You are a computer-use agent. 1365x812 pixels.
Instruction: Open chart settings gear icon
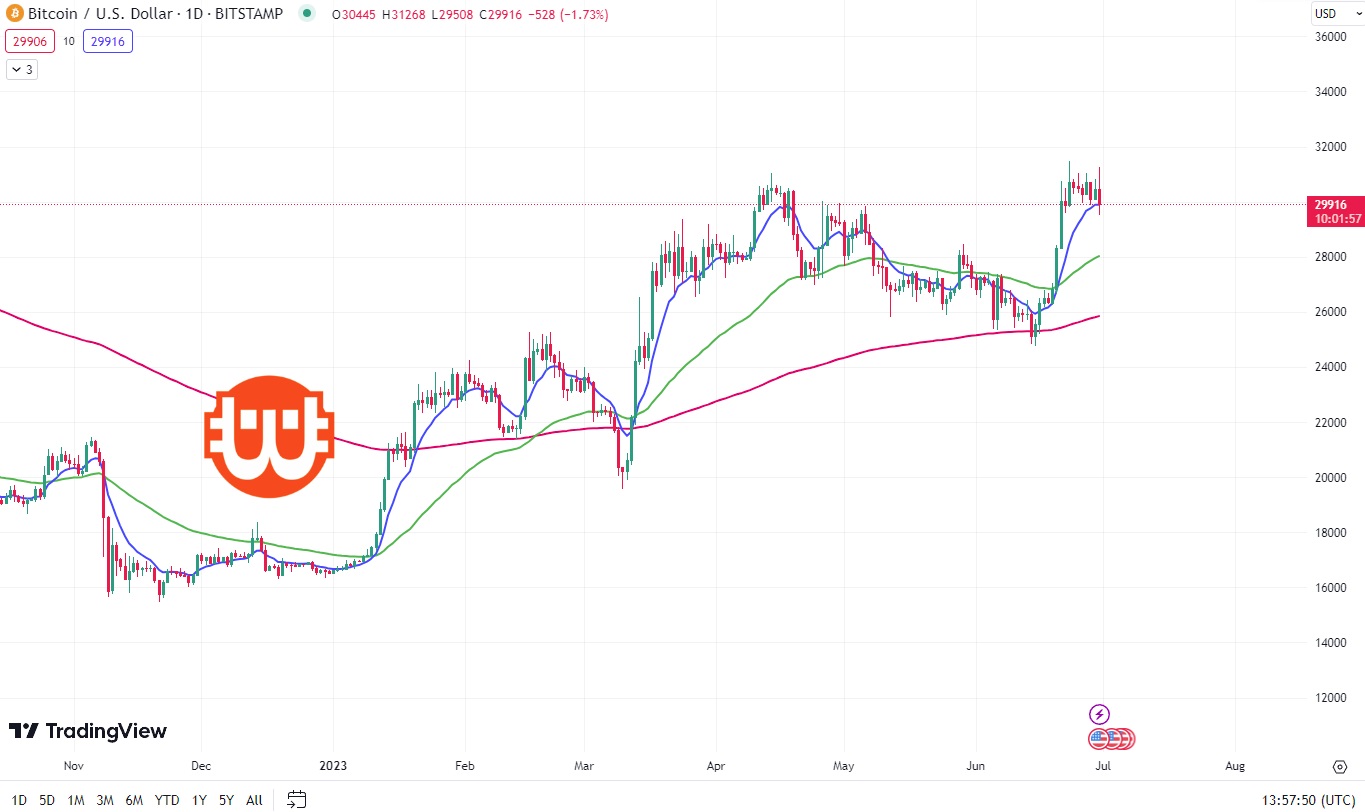(1340, 767)
